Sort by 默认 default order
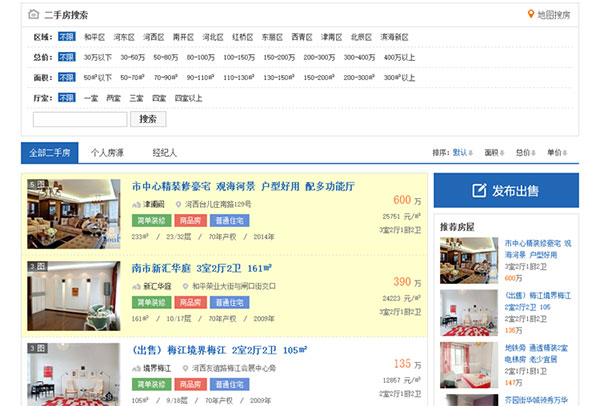This screenshot has height=406, width=600. tap(463, 153)
